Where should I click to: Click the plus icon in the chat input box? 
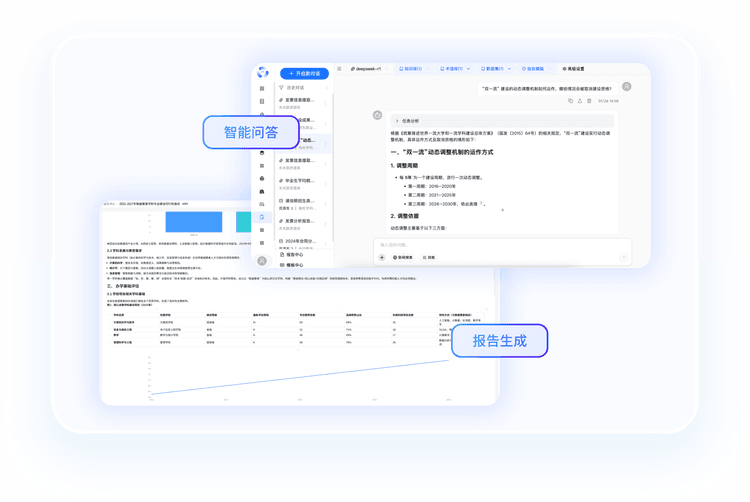pos(382,257)
